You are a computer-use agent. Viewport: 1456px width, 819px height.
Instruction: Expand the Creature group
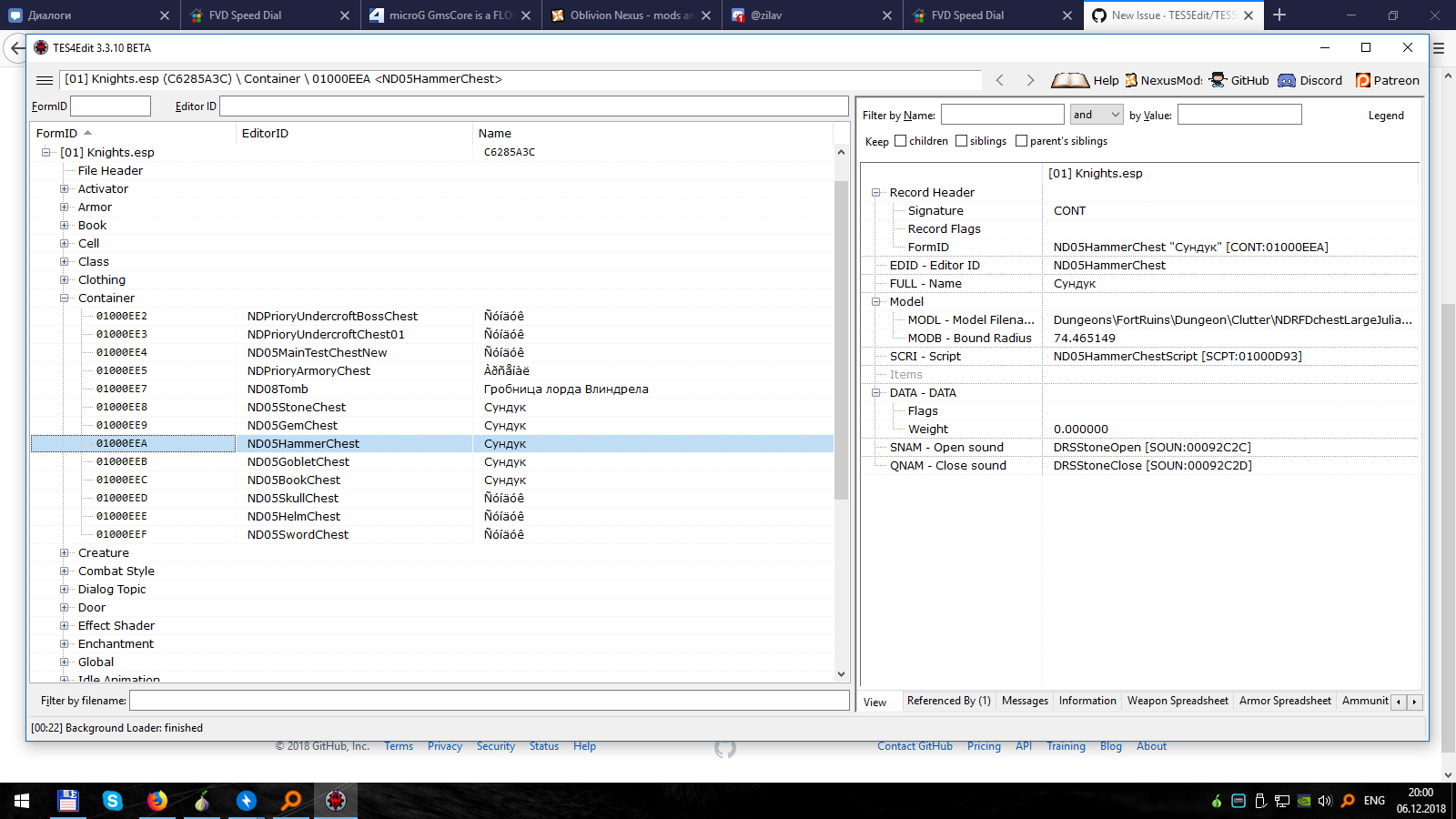point(65,552)
